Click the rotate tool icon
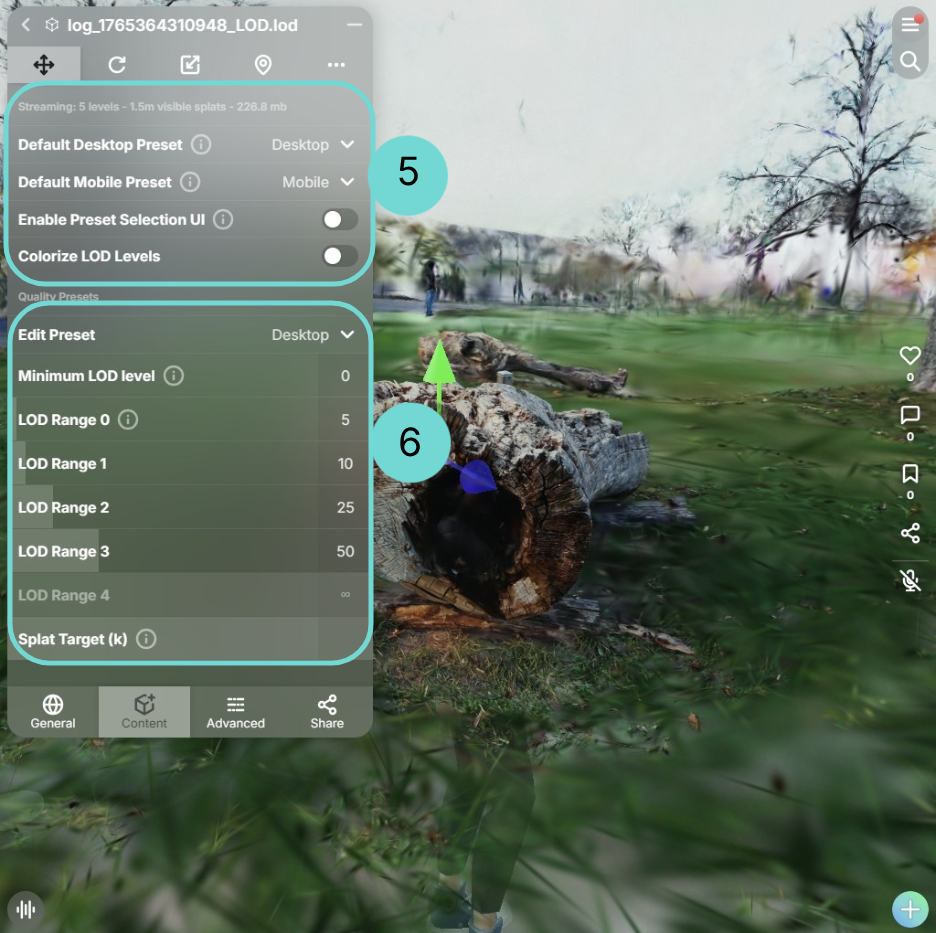Image resolution: width=936 pixels, height=933 pixels. [x=117, y=65]
